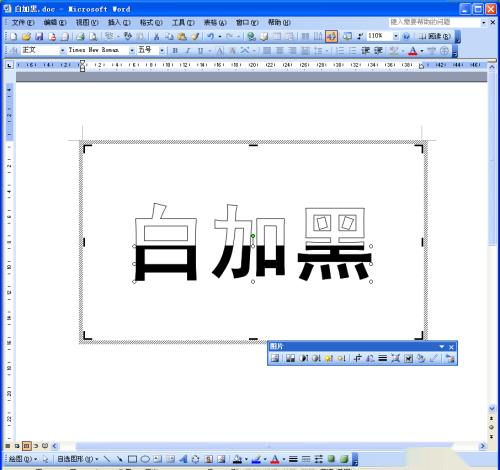Open the 编辑 (Edit) menu
The width and height of the screenshot is (500, 470).
pyautogui.click(x=55, y=23)
